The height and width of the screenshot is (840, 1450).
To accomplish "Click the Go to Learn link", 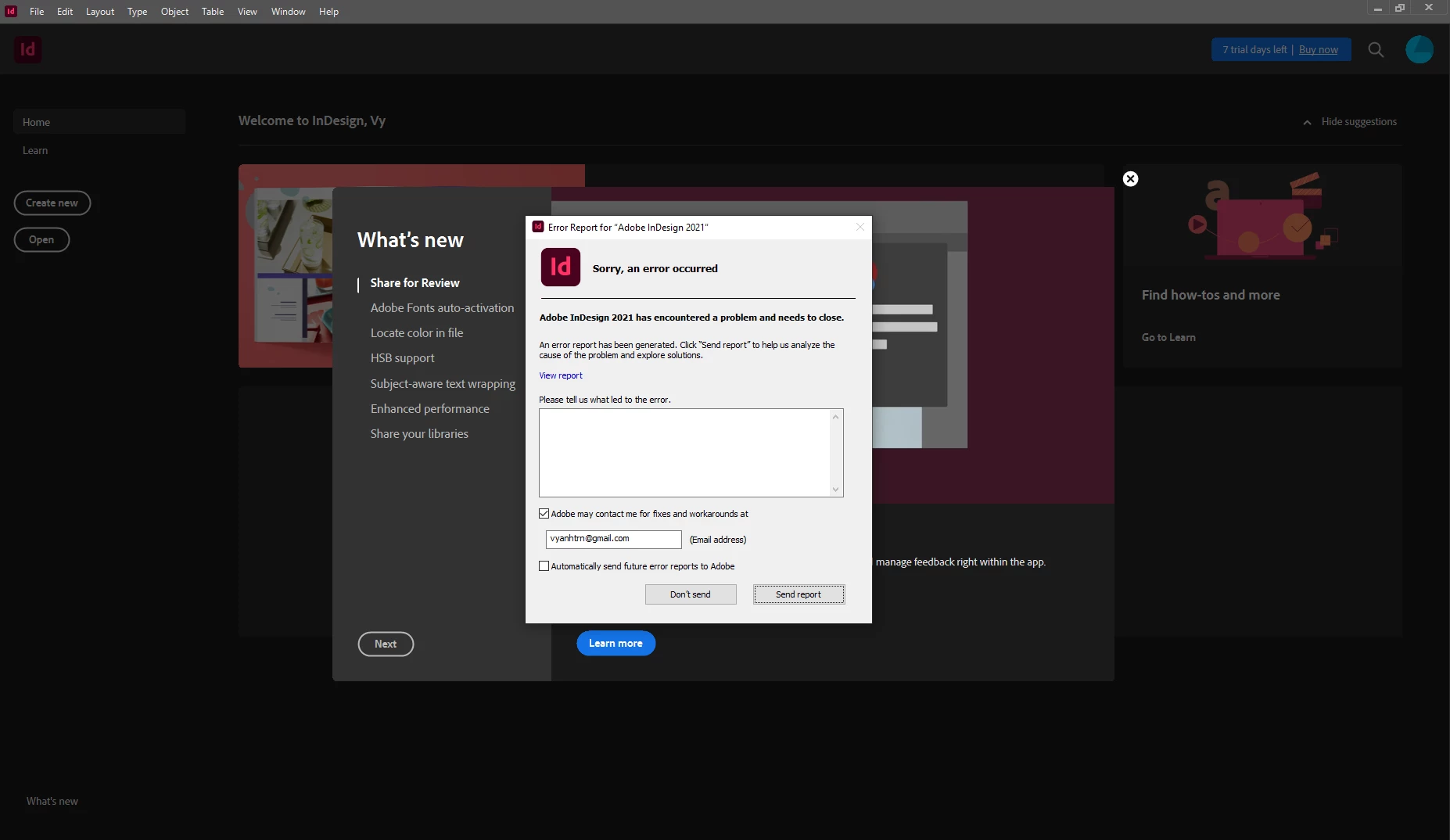I will tap(1168, 337).
